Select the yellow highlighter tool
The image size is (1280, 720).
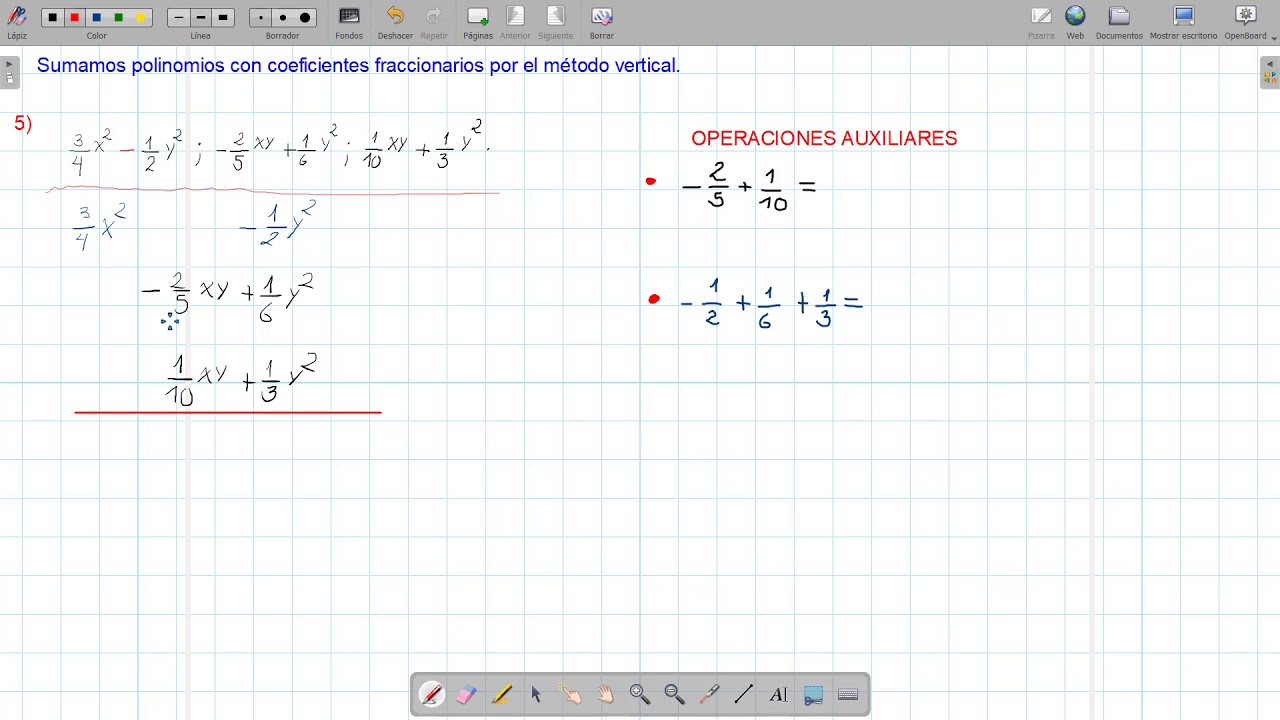(501, 694)
